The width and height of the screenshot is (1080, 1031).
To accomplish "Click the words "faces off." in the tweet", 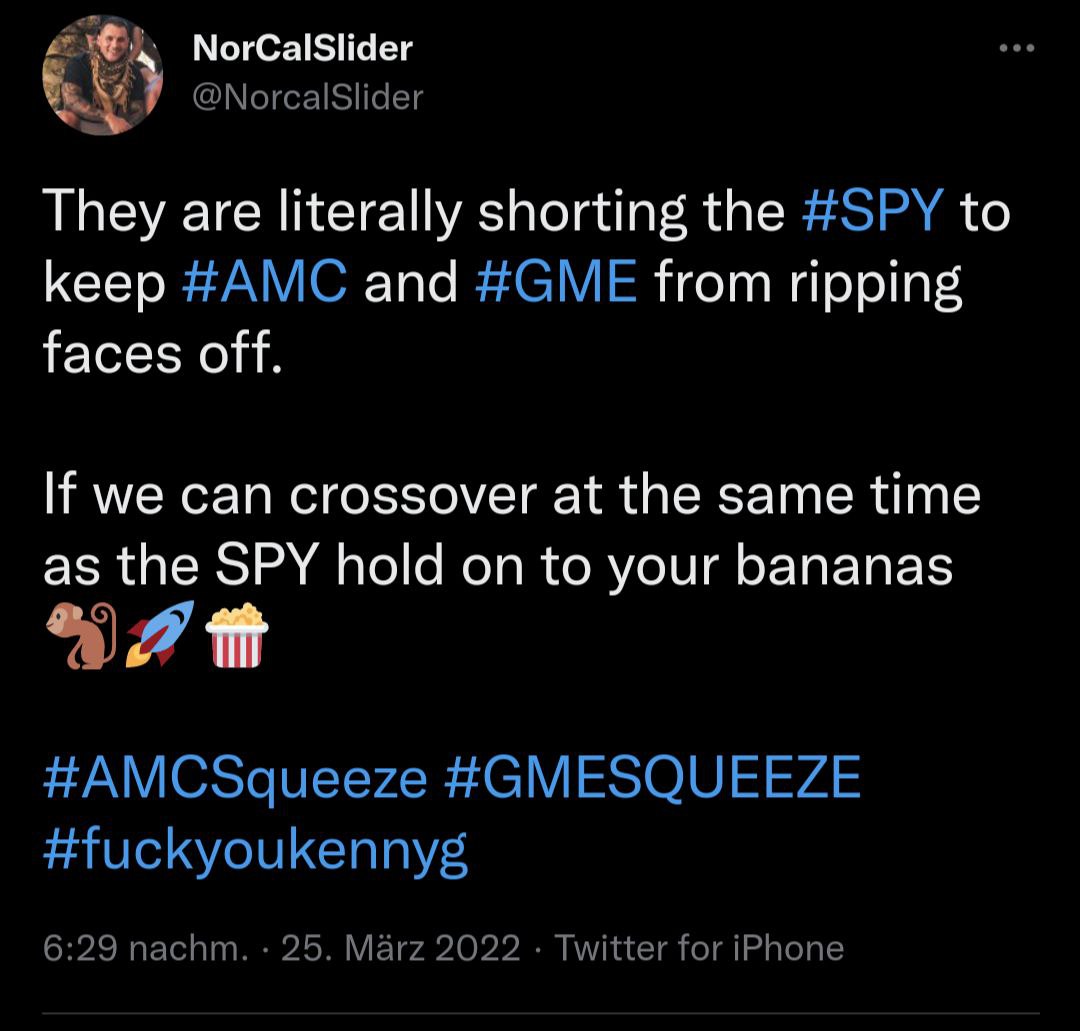I will point(158,356).
